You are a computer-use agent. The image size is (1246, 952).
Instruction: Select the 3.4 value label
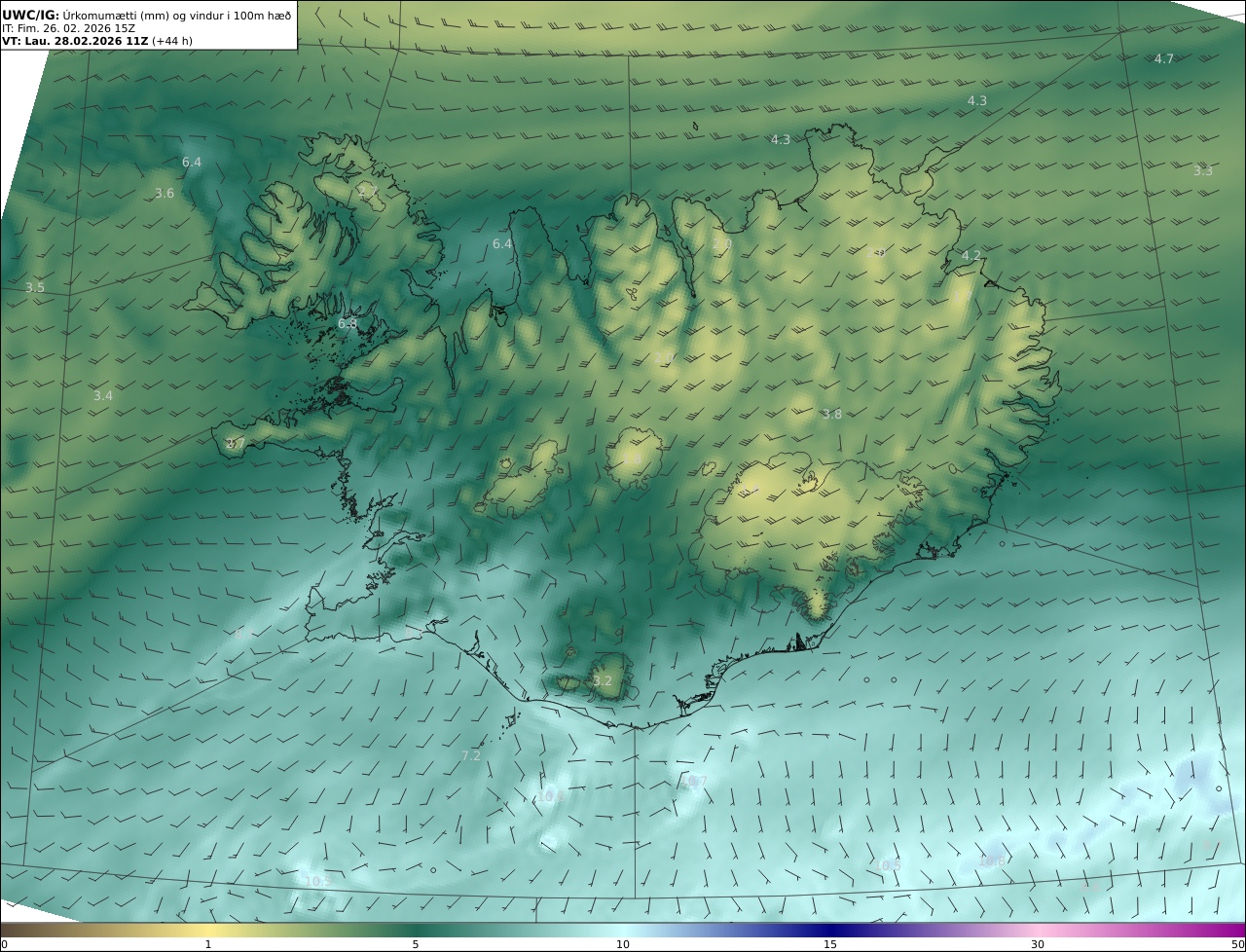tap(103, 396)
